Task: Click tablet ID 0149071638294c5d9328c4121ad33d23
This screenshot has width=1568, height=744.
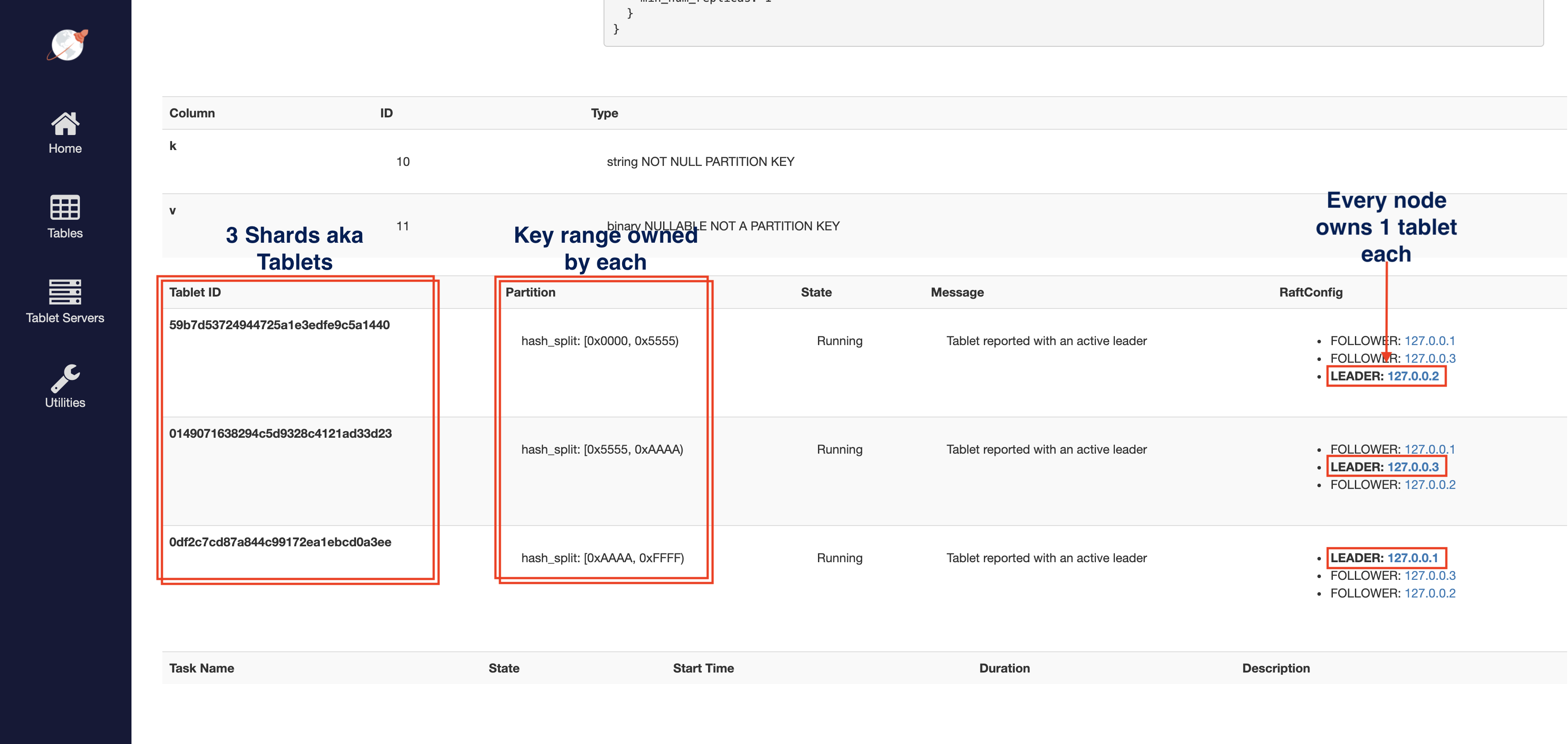Action: 280,433
